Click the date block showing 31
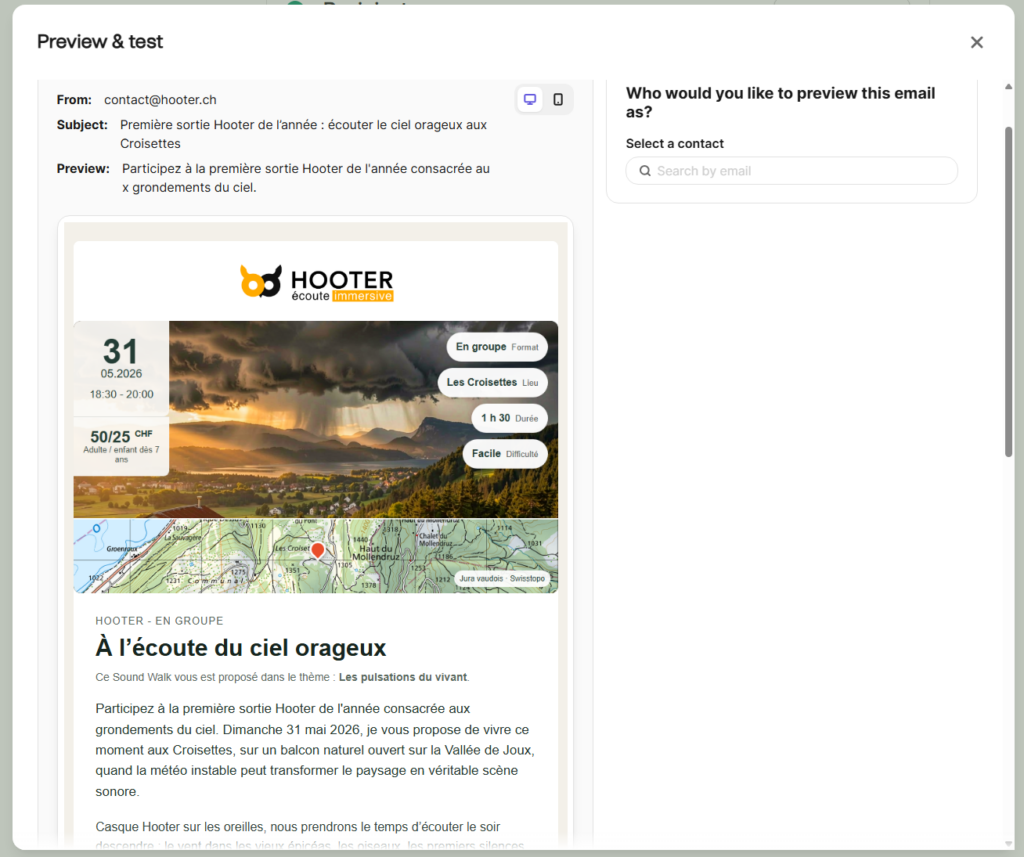 click(121, 368)
